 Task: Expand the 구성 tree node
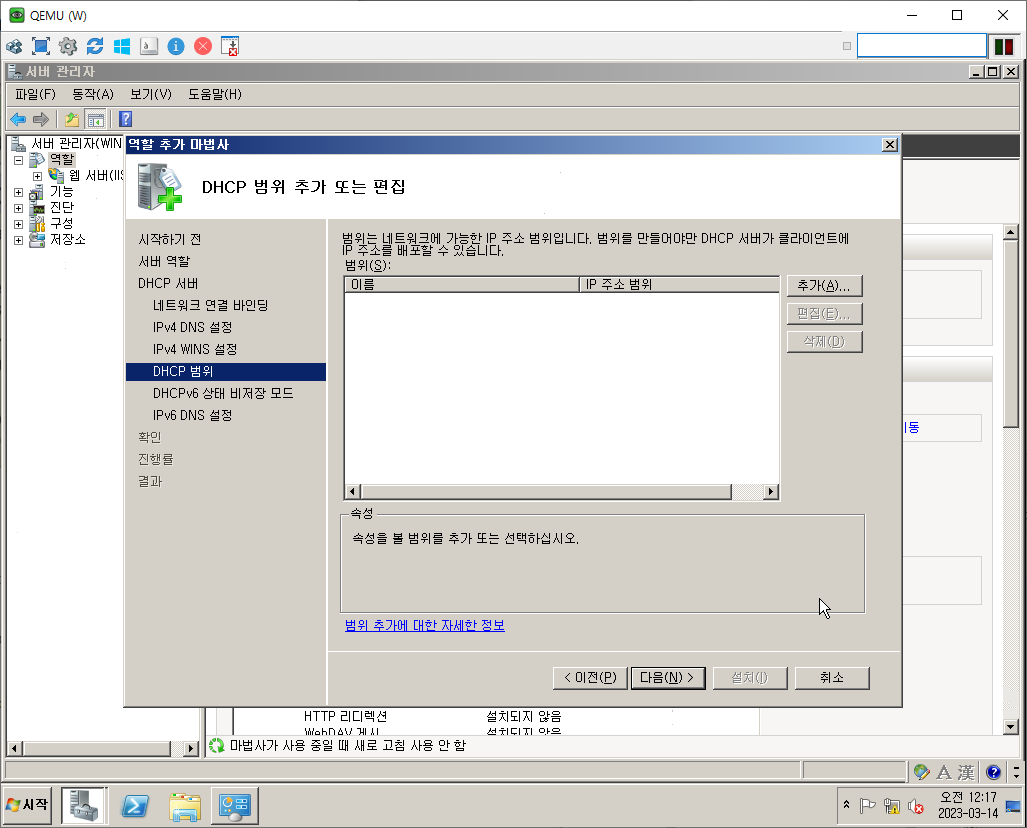[x=18, y=224]
